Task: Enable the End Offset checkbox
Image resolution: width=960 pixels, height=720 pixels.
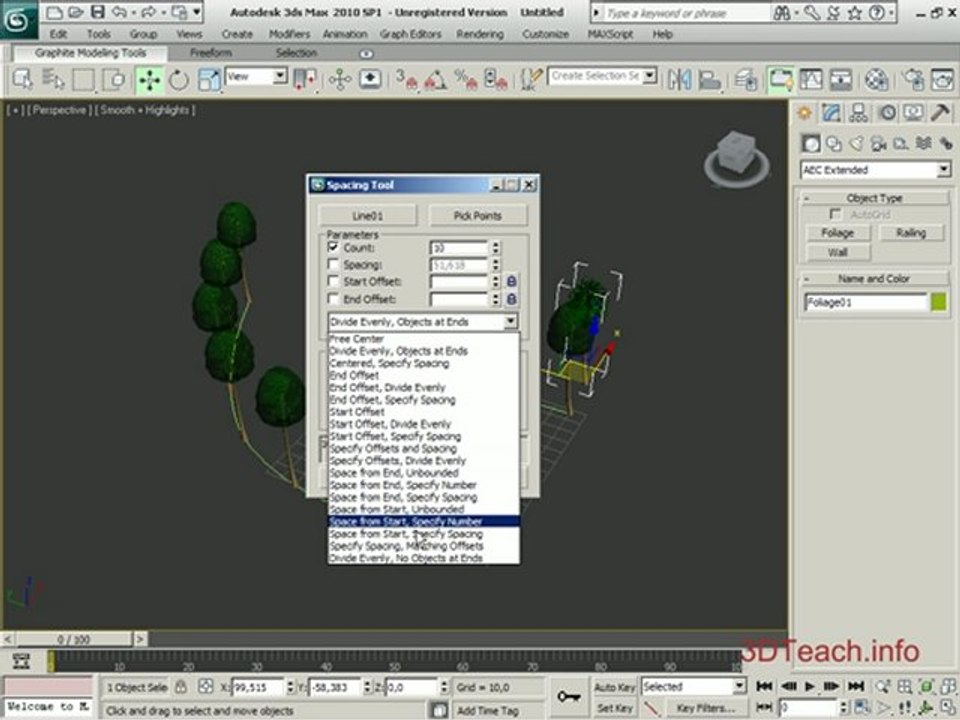Action: click(333, 299)
